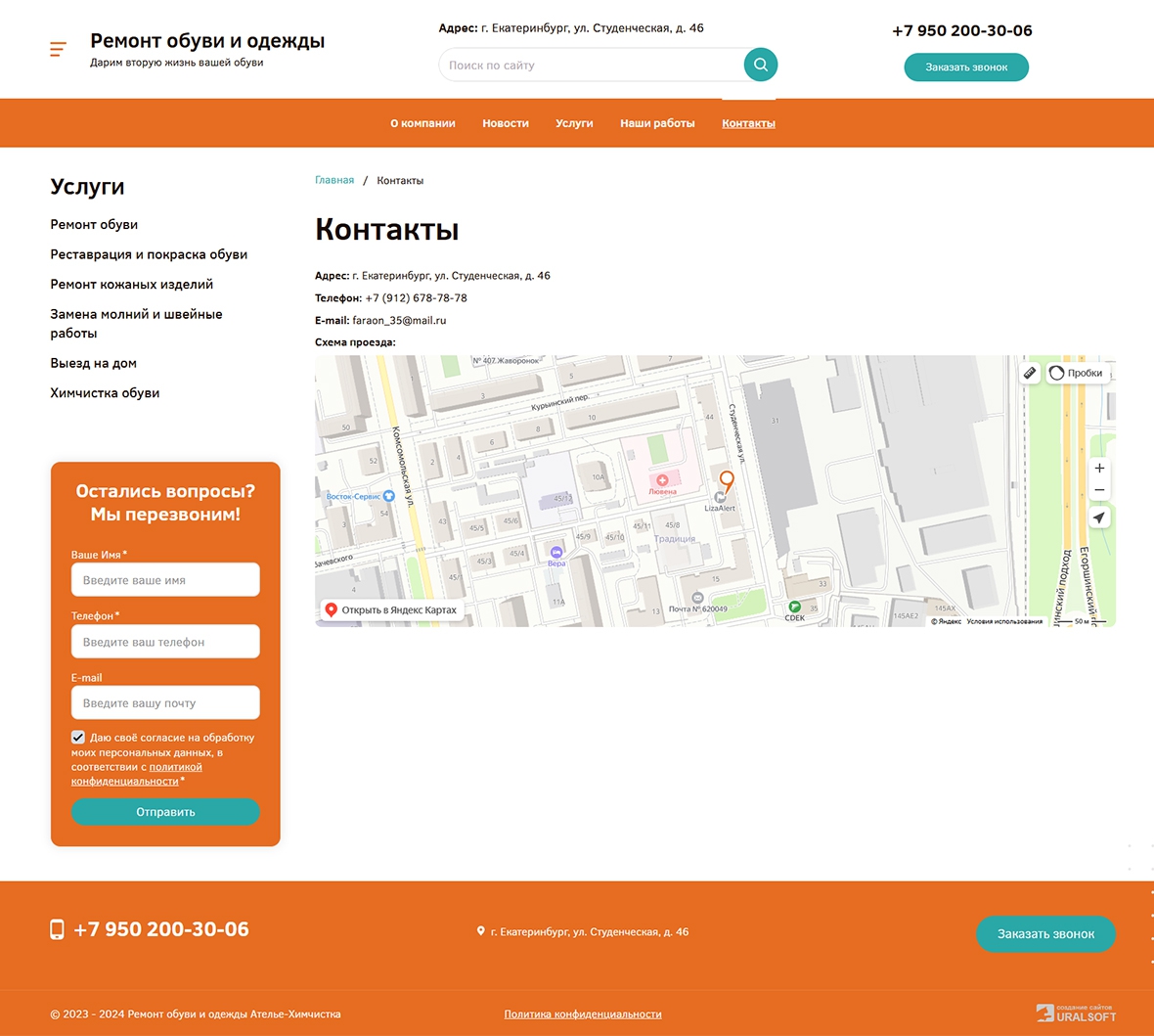1154x1036 pixels.
Task: Go to О компании page
Action: click(x=422, y=123)
